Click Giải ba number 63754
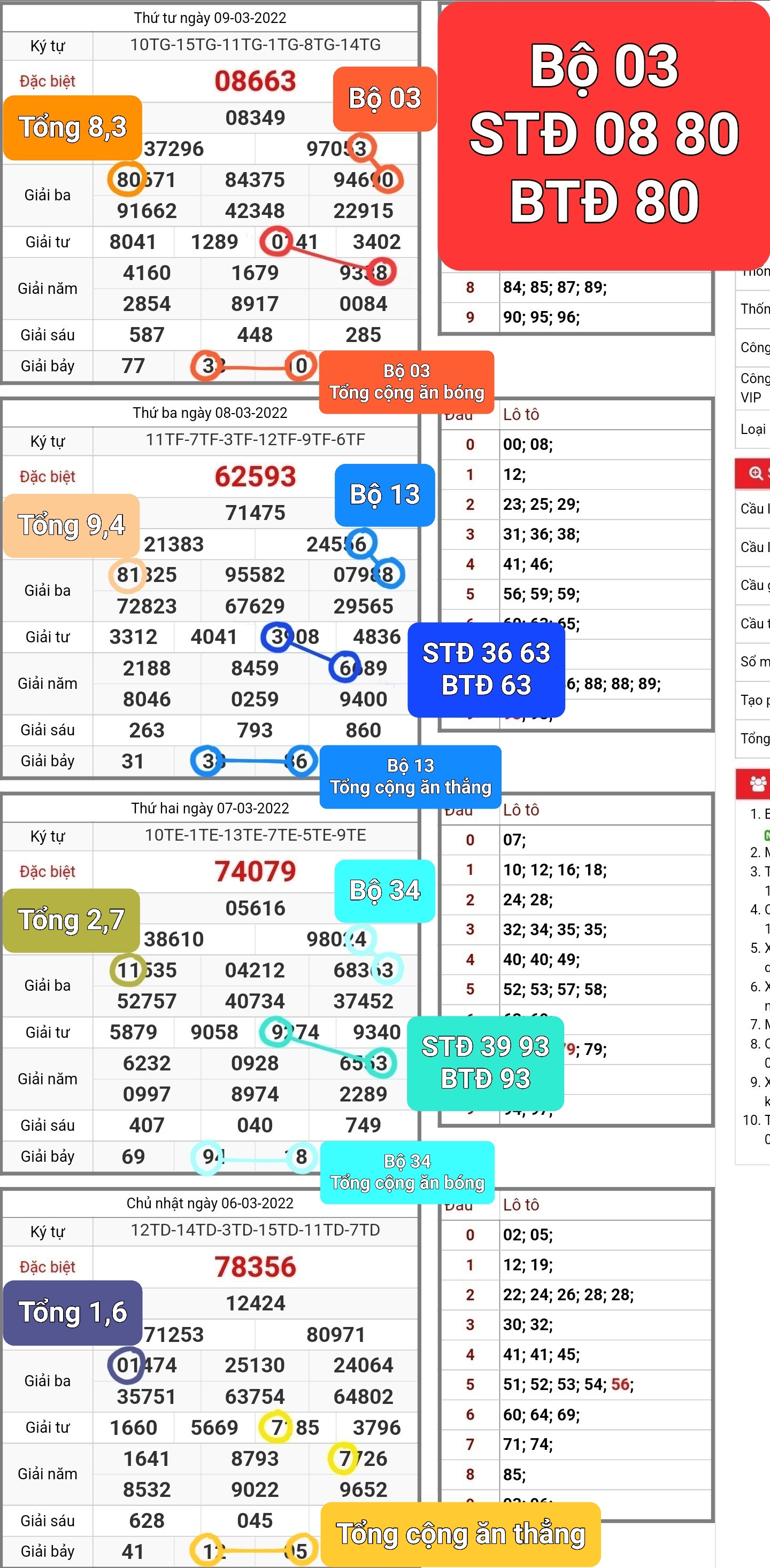Image resolution: width=770 pixels, height=1568 pixels. (255, 1396)
